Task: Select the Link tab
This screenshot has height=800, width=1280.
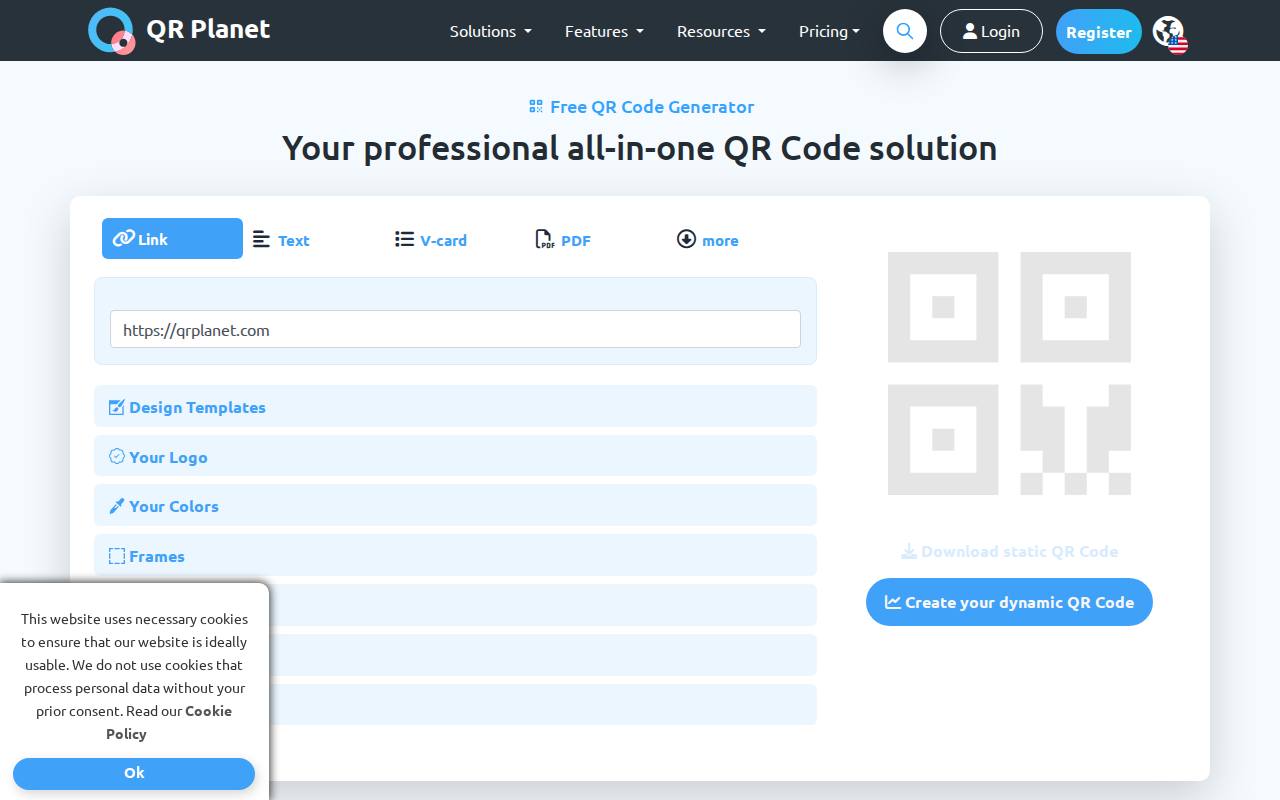Action: coord(172,238)
